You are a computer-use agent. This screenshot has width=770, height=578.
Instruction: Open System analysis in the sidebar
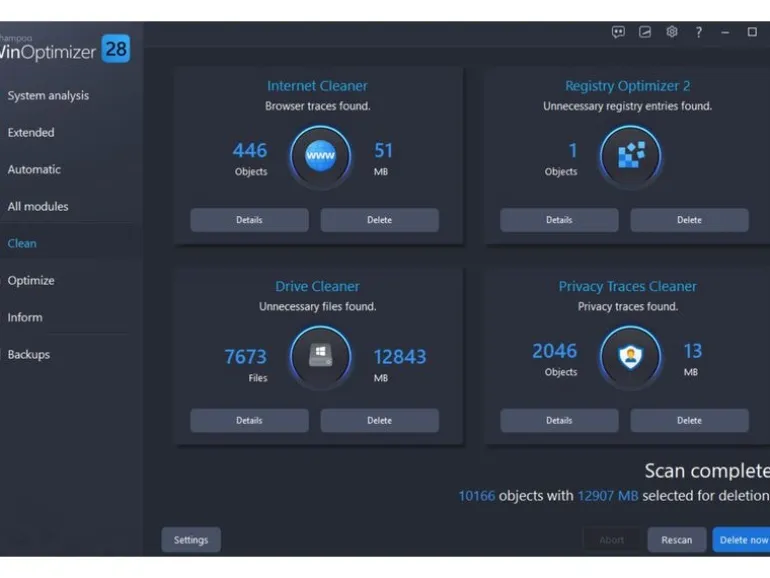coord(48,95)
